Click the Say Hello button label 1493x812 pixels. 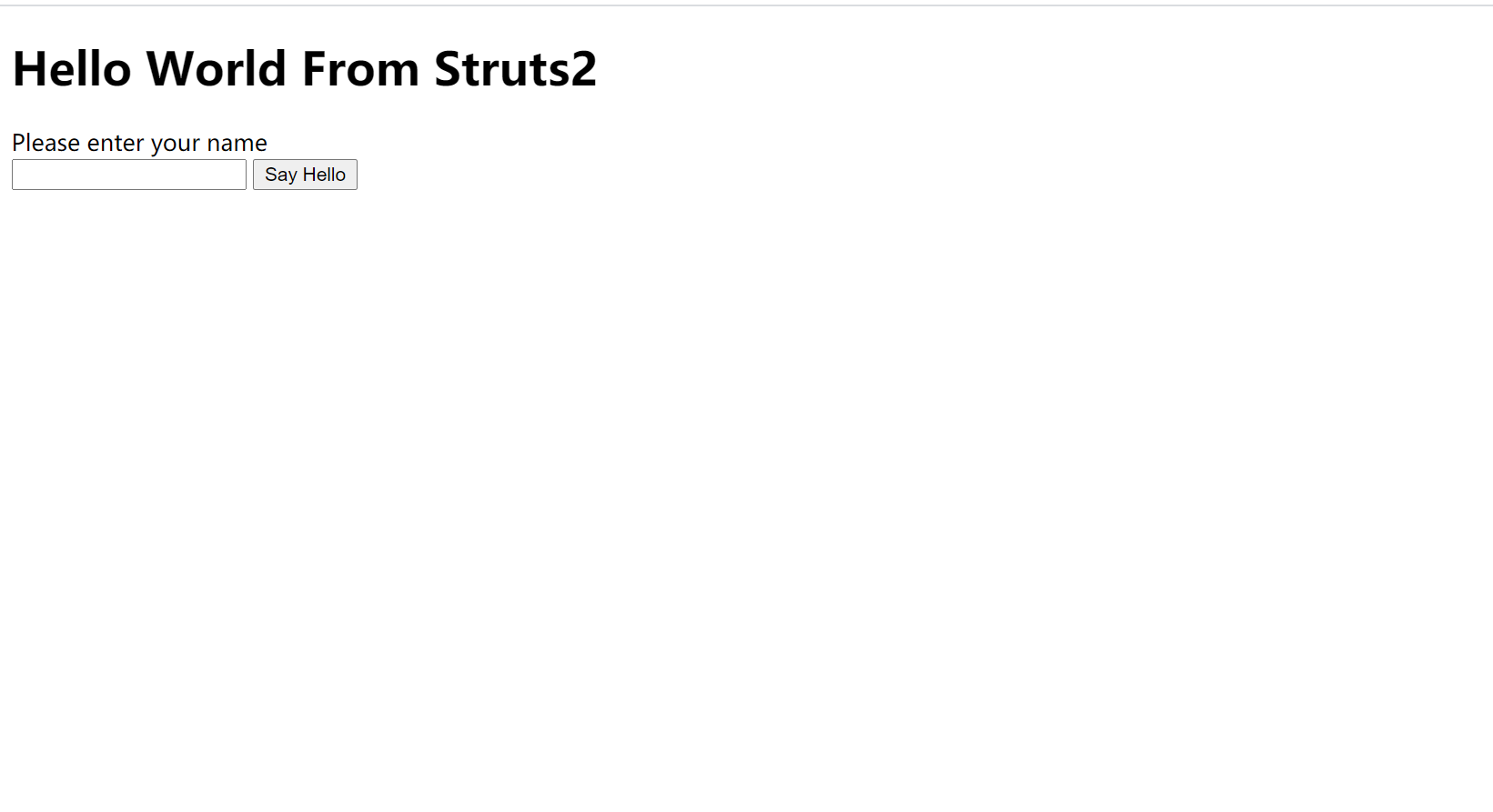pos(305,174)
